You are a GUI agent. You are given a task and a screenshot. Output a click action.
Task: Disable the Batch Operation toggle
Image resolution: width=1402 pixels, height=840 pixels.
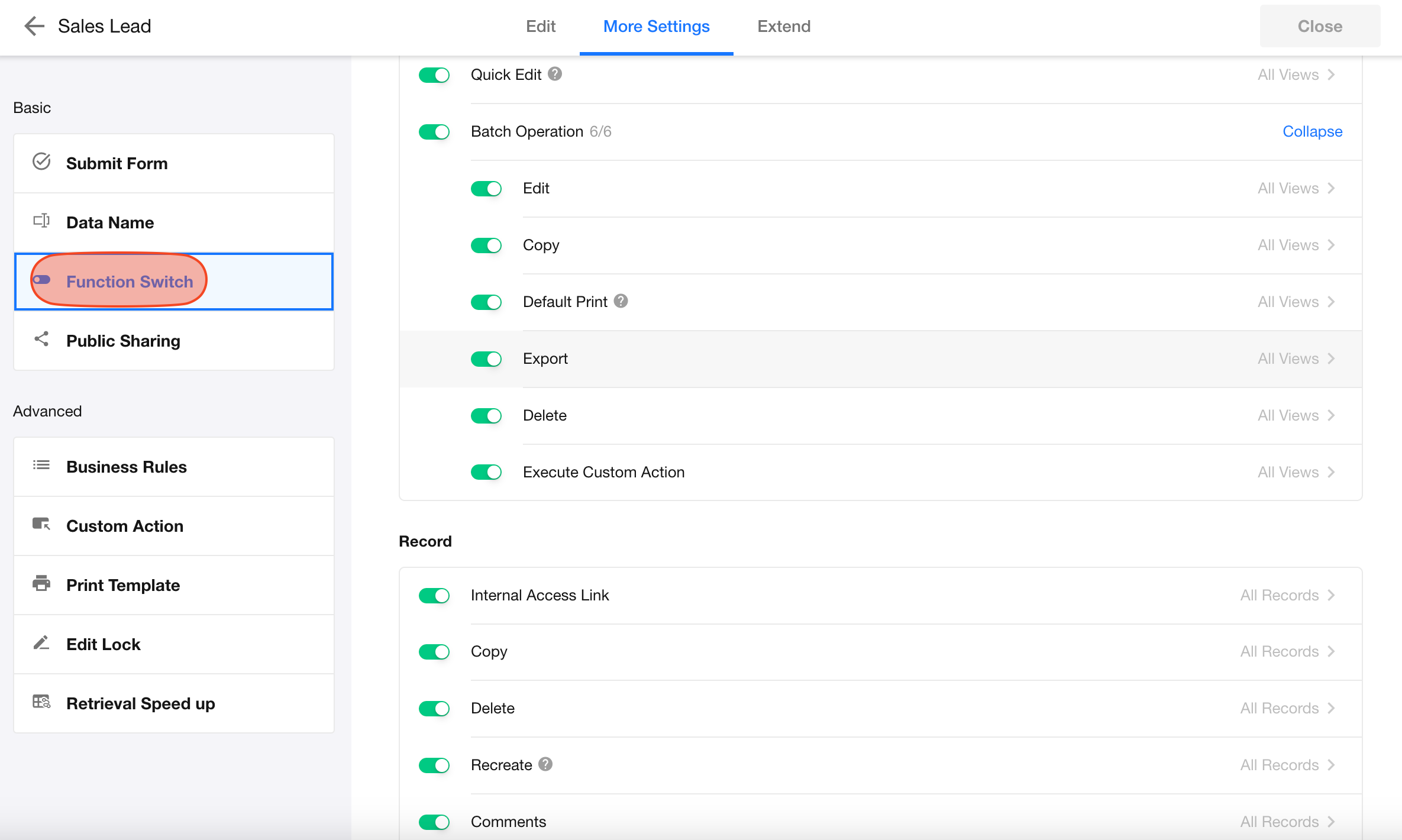[x=434, y=131]
